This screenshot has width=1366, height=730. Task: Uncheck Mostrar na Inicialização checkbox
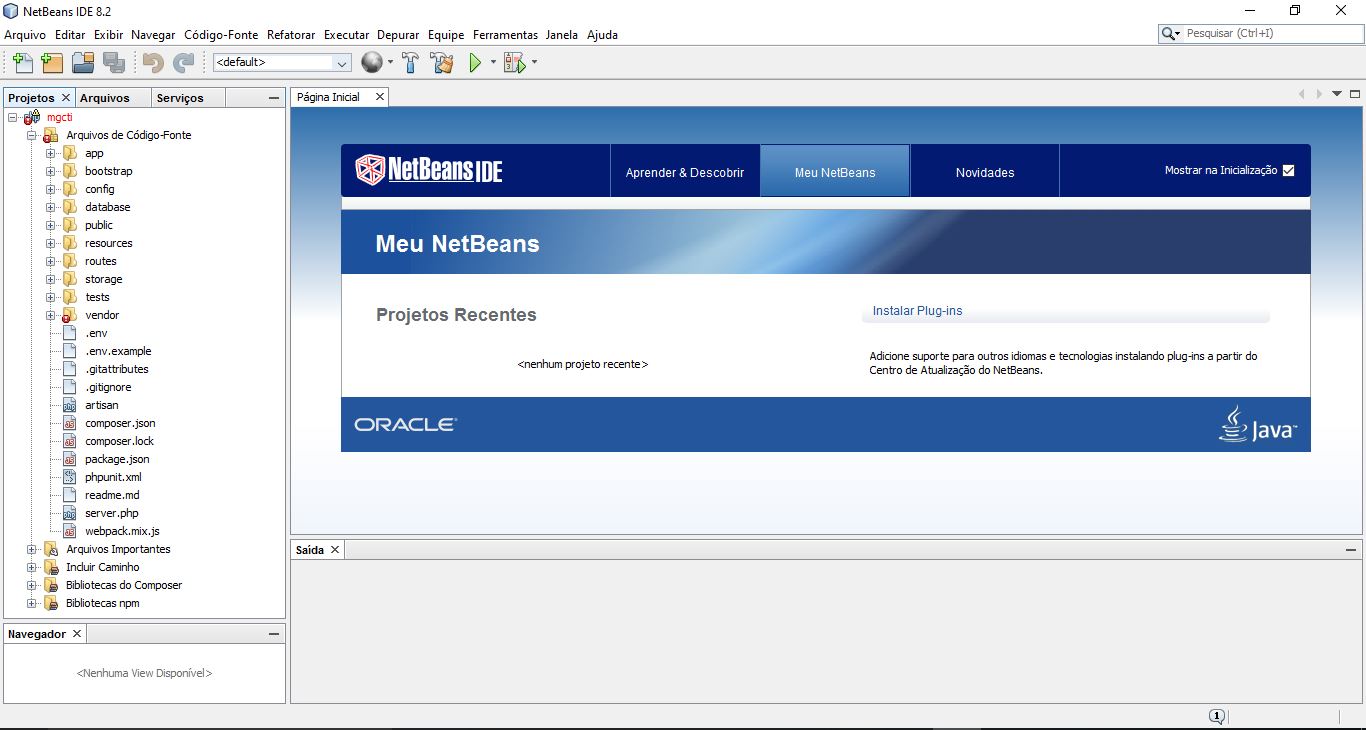point(1288,170)
